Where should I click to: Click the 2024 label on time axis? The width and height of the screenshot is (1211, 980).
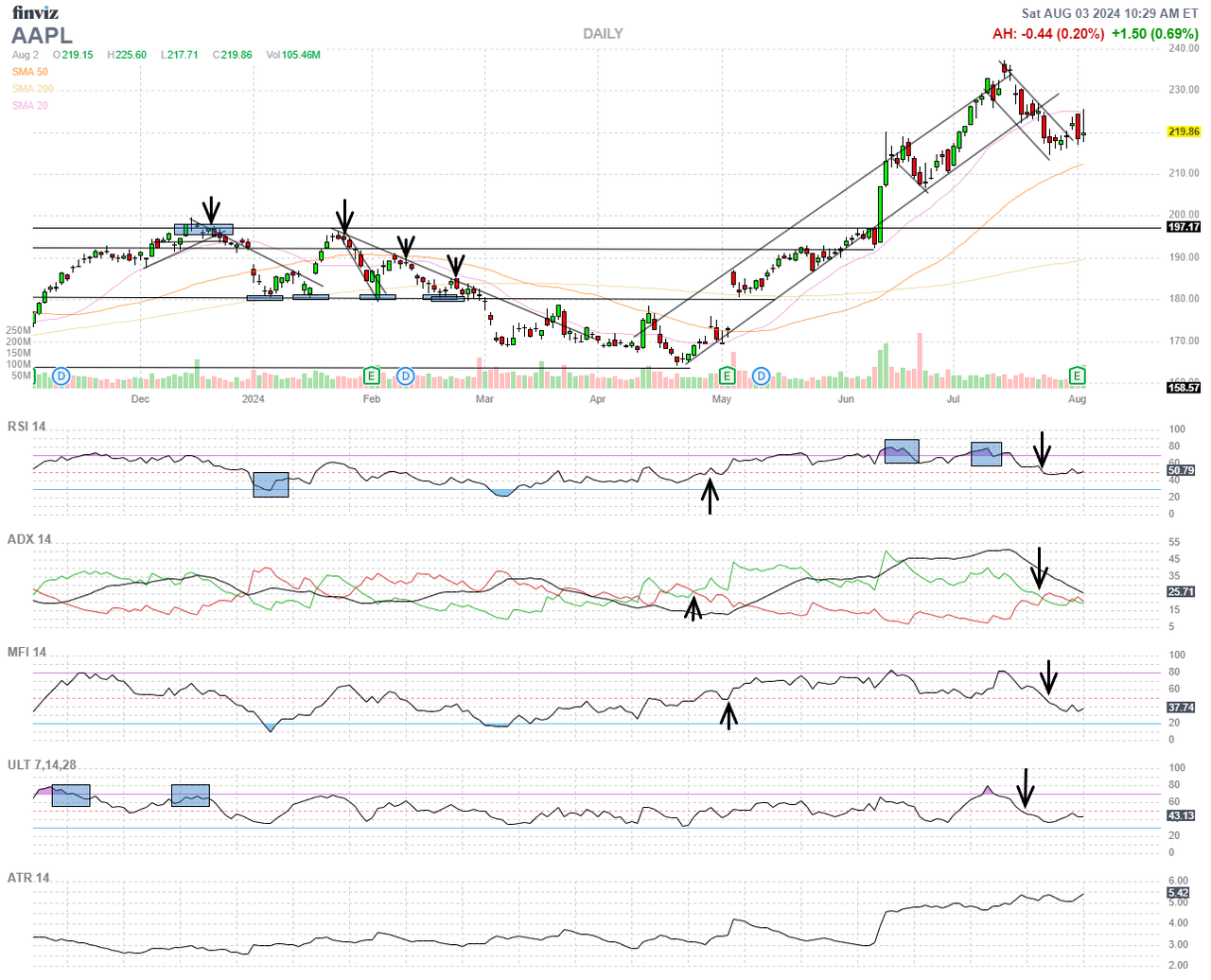[x=253, y=399]
